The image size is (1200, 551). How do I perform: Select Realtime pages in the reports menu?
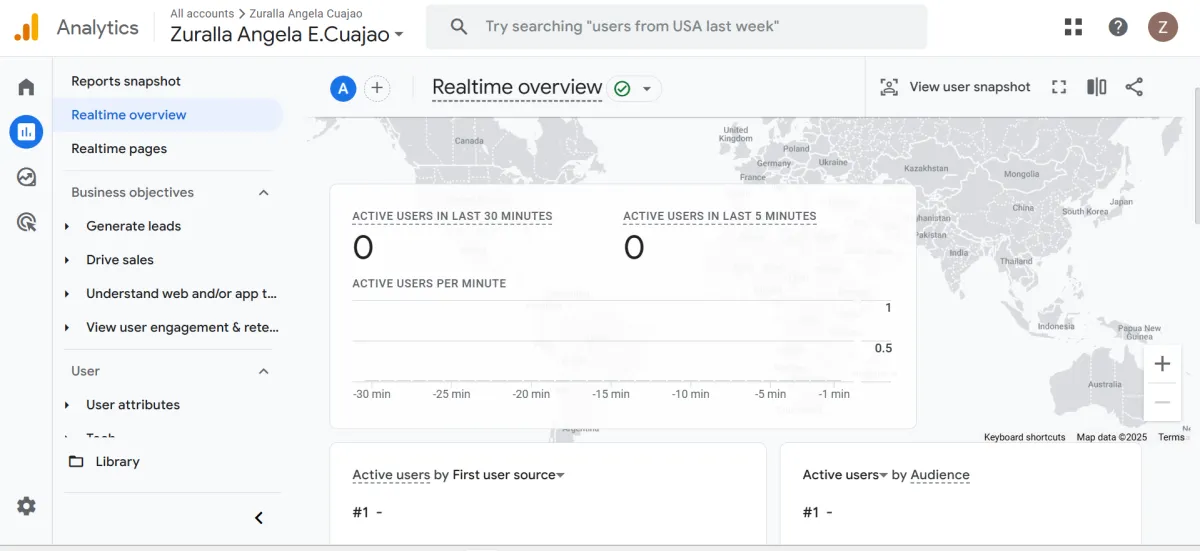[119, 149]
